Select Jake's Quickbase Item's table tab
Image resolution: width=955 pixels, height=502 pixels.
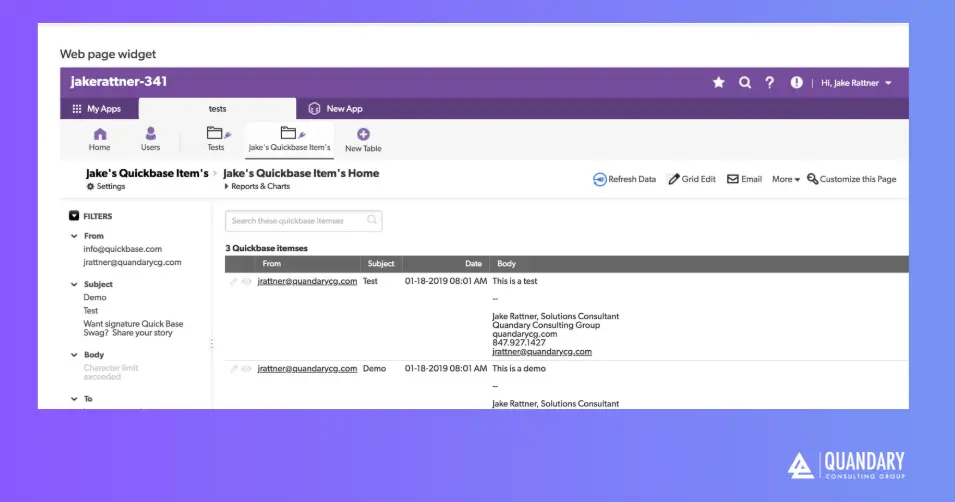[289, 140]
